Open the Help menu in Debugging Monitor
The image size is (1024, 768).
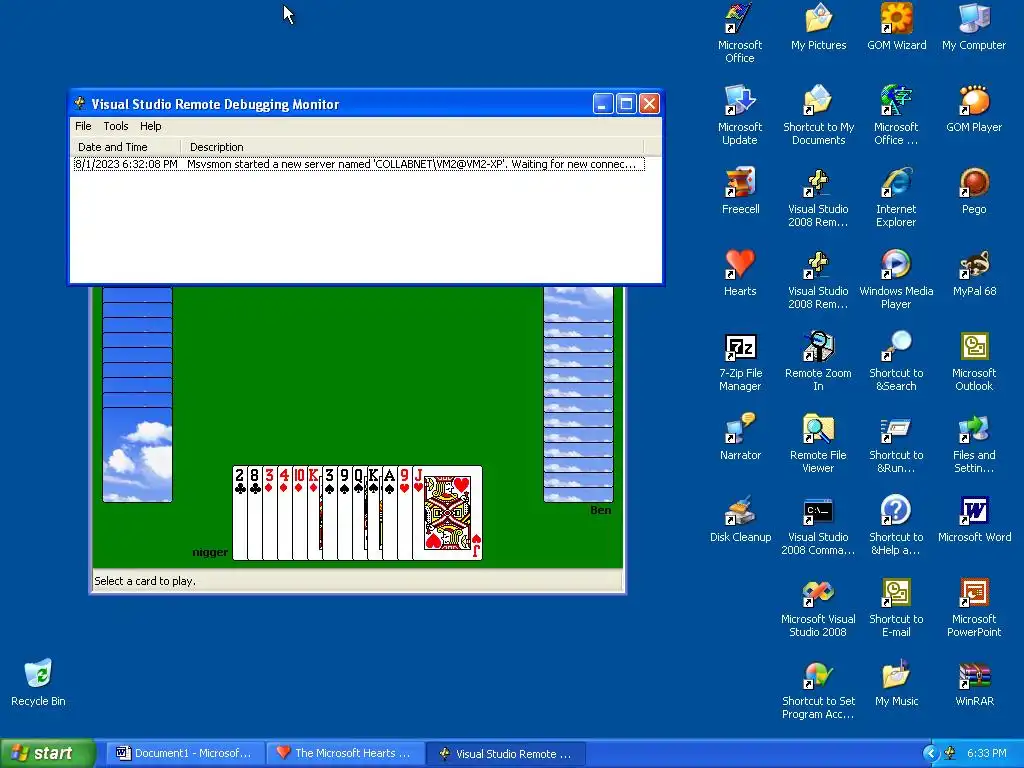(x=150, y=126)
